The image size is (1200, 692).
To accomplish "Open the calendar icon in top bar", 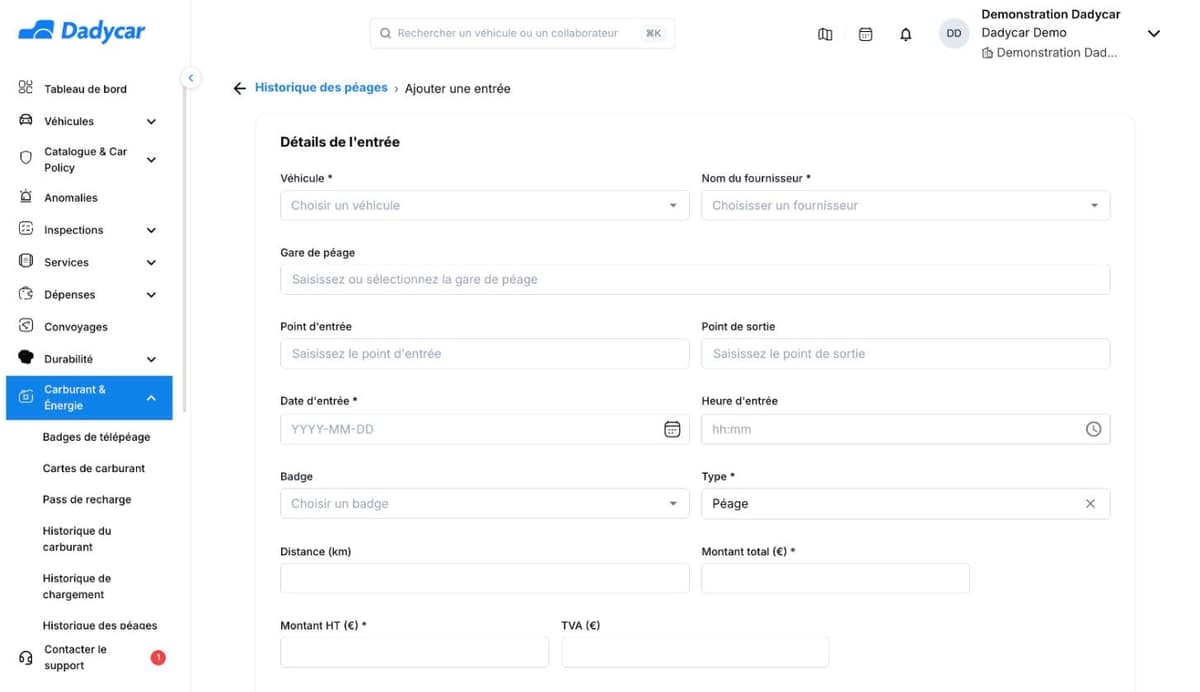I will pyautogui.click(x=866, y=34).
